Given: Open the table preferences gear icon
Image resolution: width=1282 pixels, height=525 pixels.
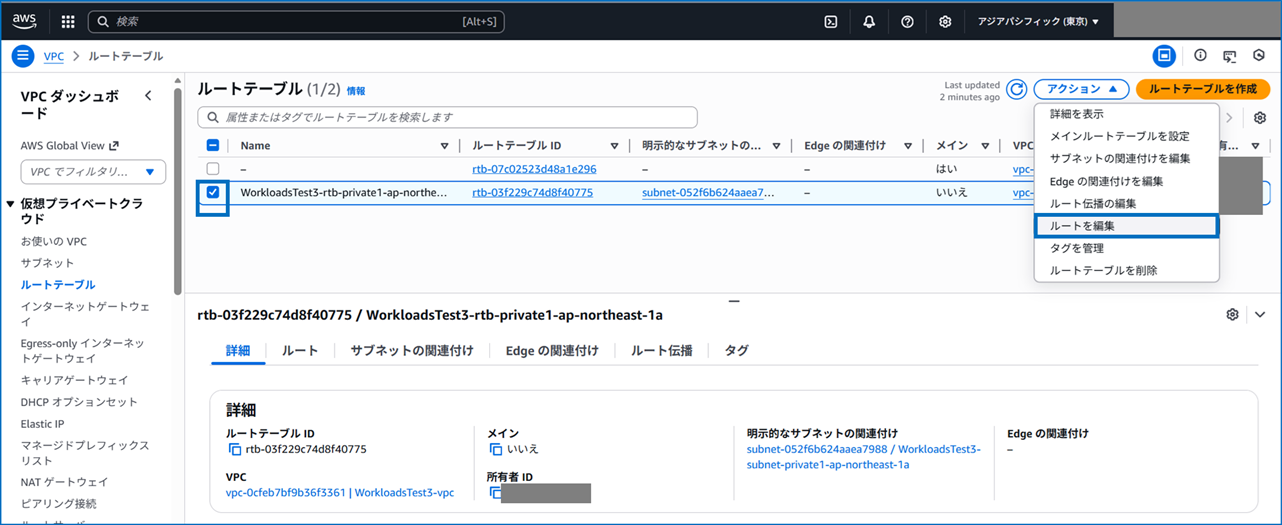Looking at the screenshot, I should click(1260, 118).
